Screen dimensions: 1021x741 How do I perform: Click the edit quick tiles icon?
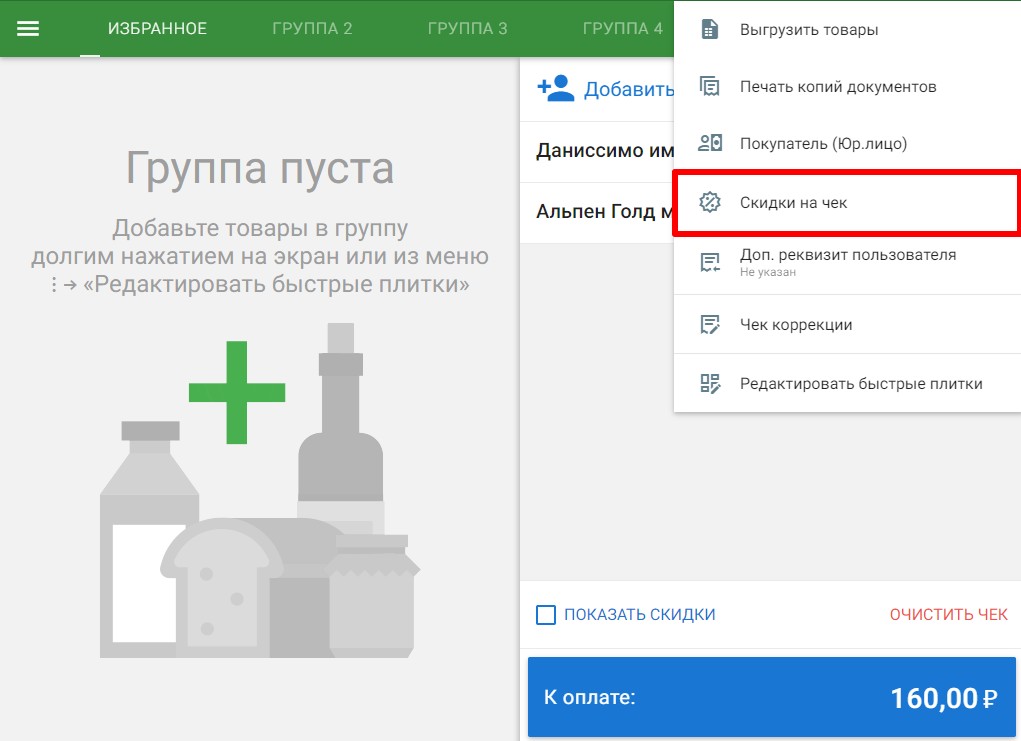pyautogui.click(x=710, y=384)
